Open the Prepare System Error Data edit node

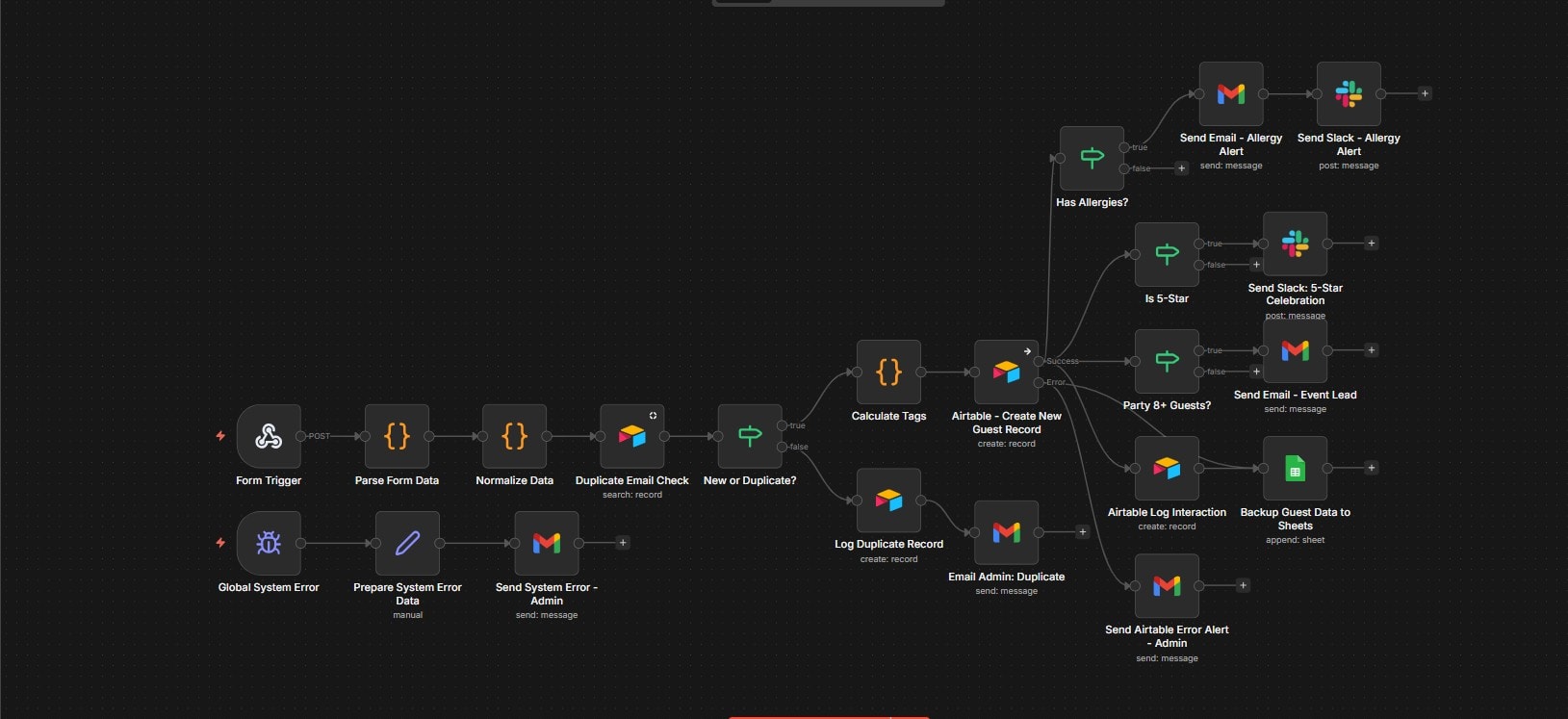407,543
